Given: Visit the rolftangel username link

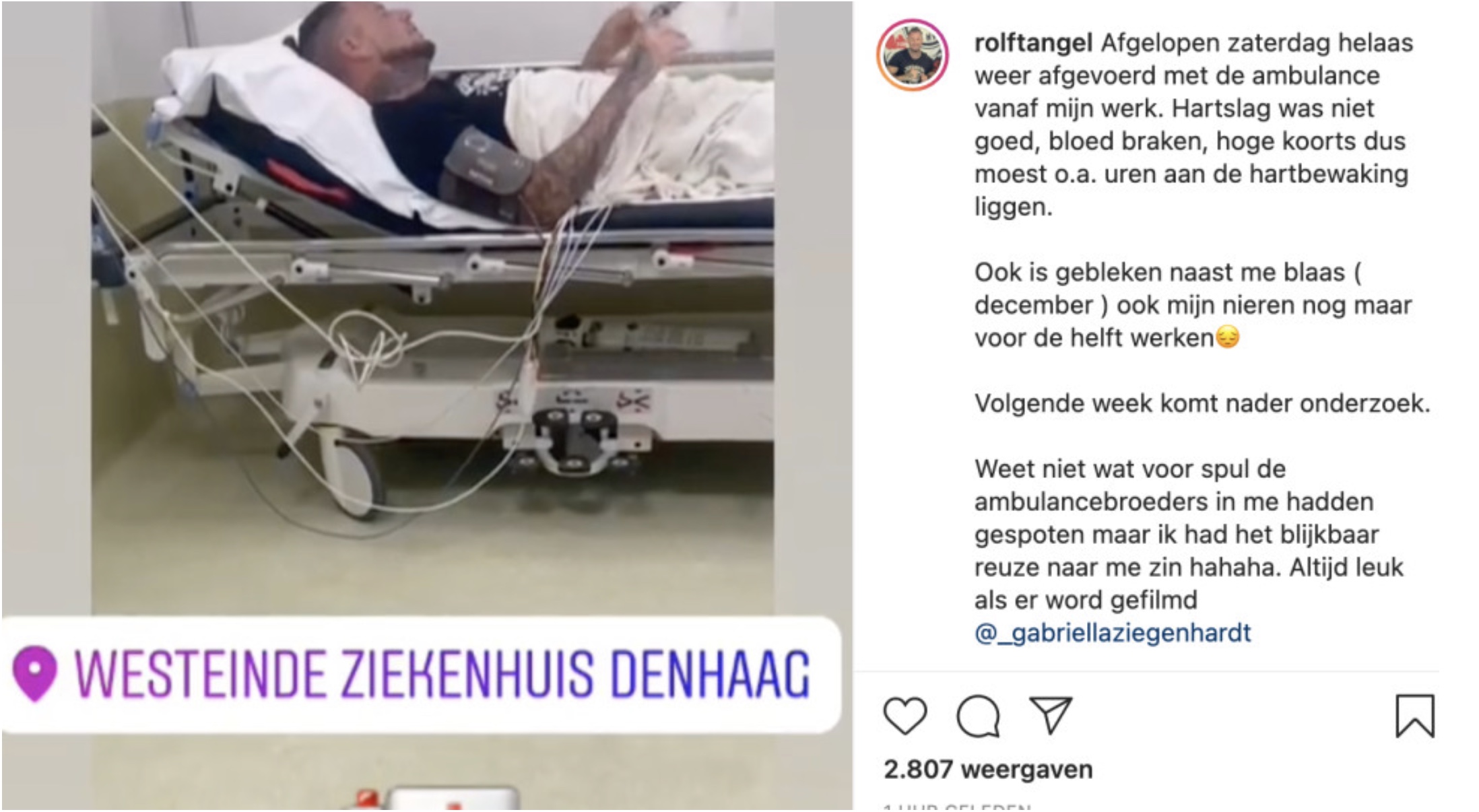Looking at the screenshot, I should click(1033, 43).
